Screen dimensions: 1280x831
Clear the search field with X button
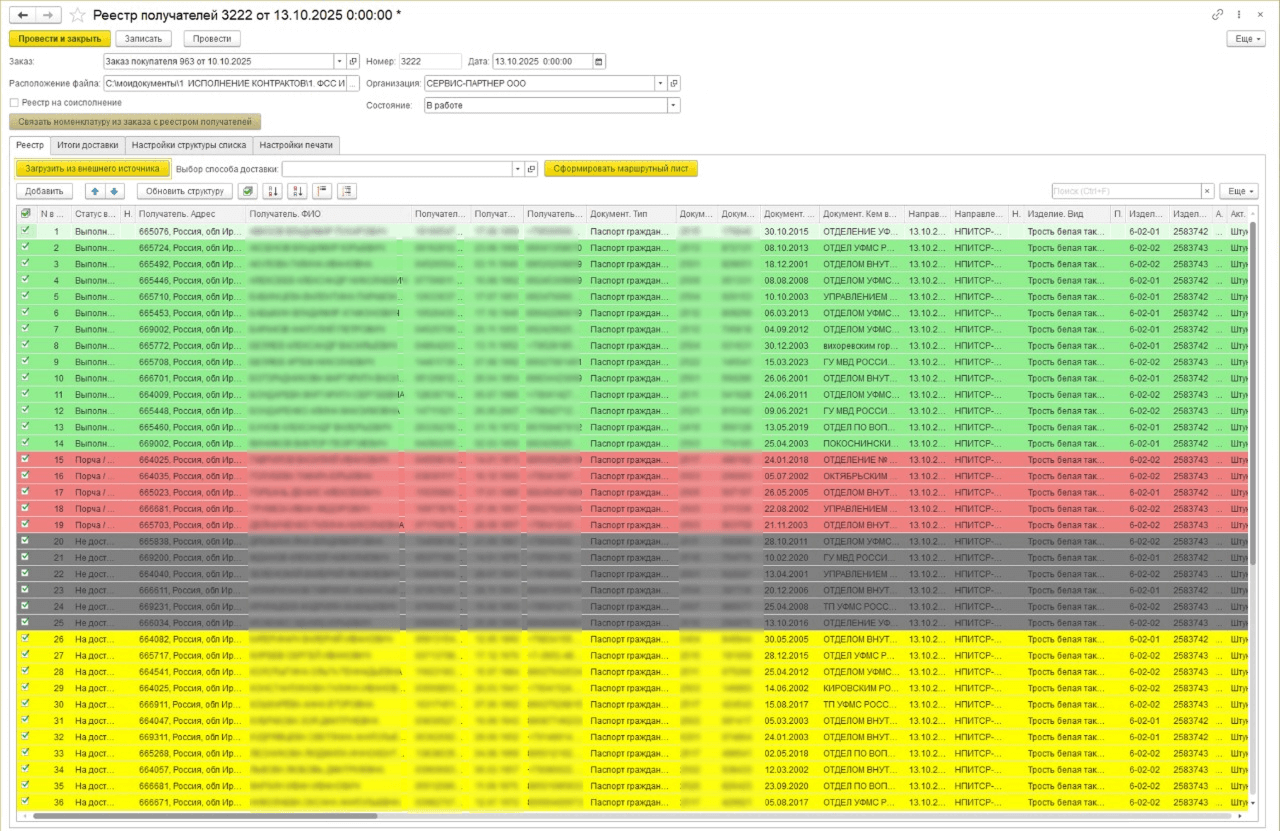click(x=1207, y=191)
